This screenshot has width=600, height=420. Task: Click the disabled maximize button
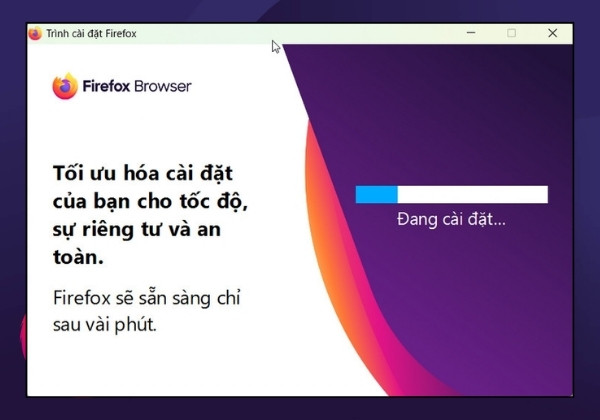[x=511, y=33]
